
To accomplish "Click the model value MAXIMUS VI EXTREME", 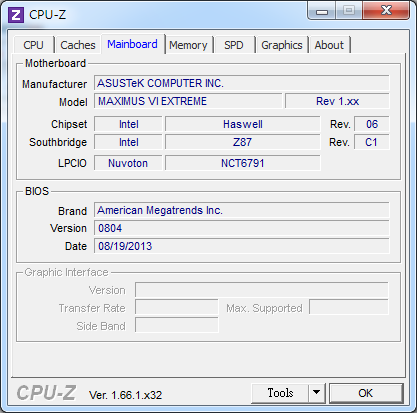I will [x=188, y=101].
